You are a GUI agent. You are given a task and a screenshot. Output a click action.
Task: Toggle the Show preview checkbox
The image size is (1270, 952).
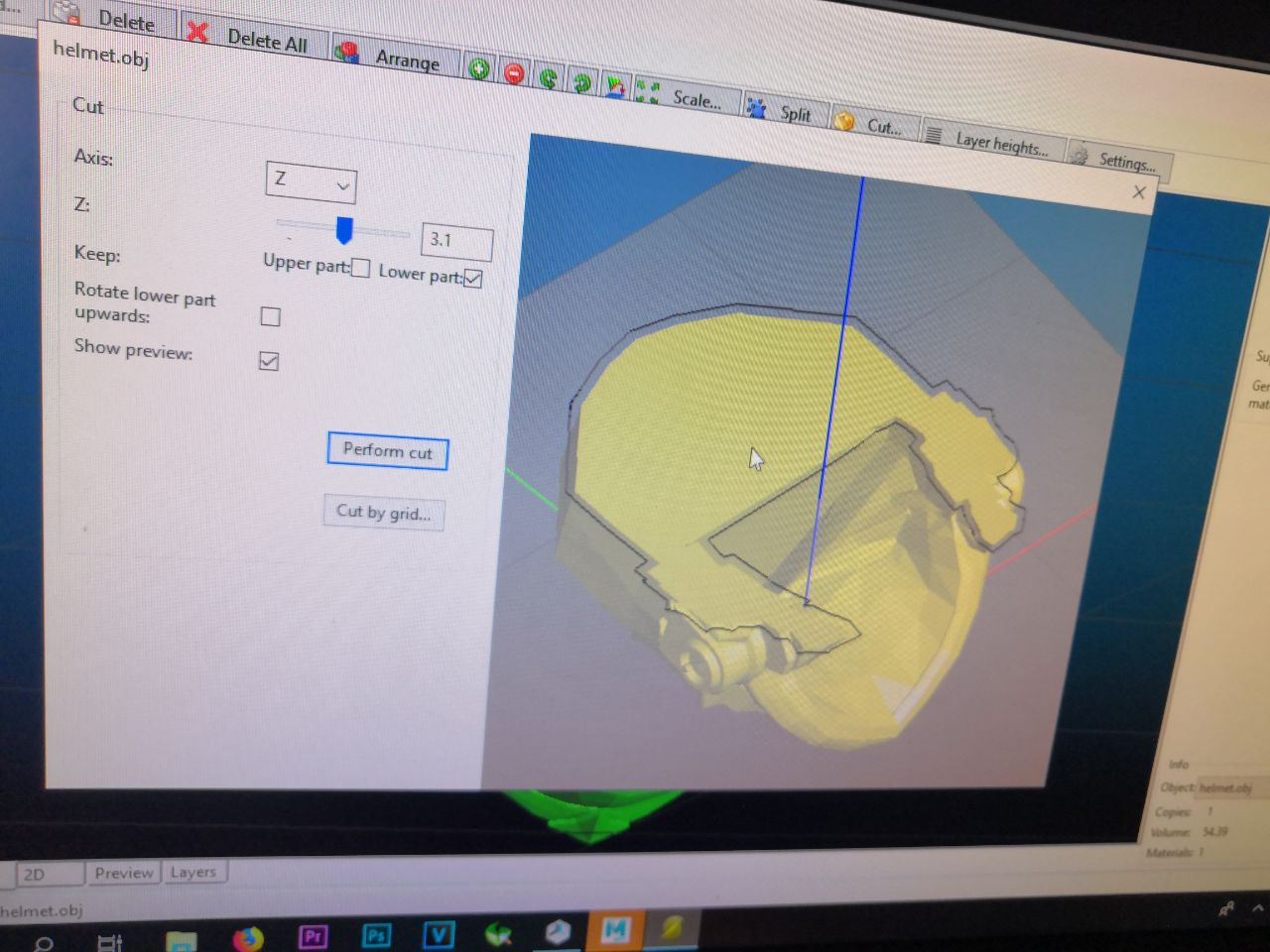[269, 361]
